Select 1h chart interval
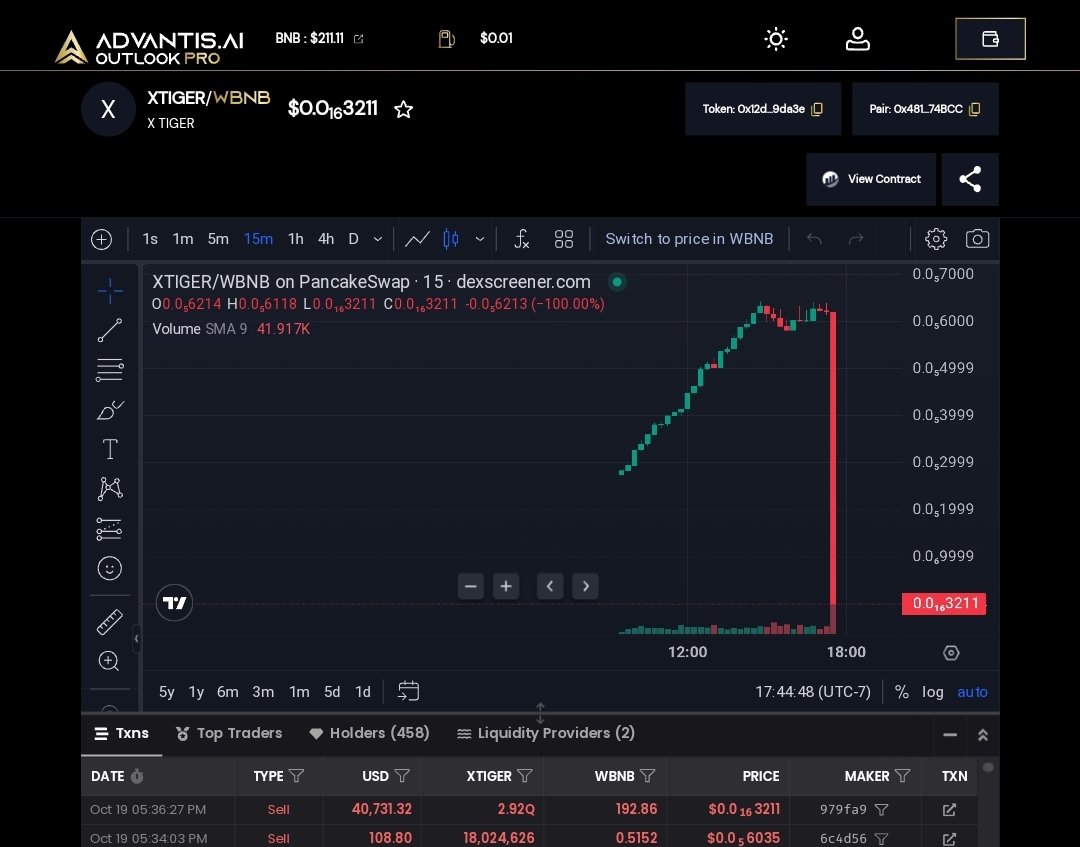The width and height of the screenshot is (1080, 847). [295, 239]
